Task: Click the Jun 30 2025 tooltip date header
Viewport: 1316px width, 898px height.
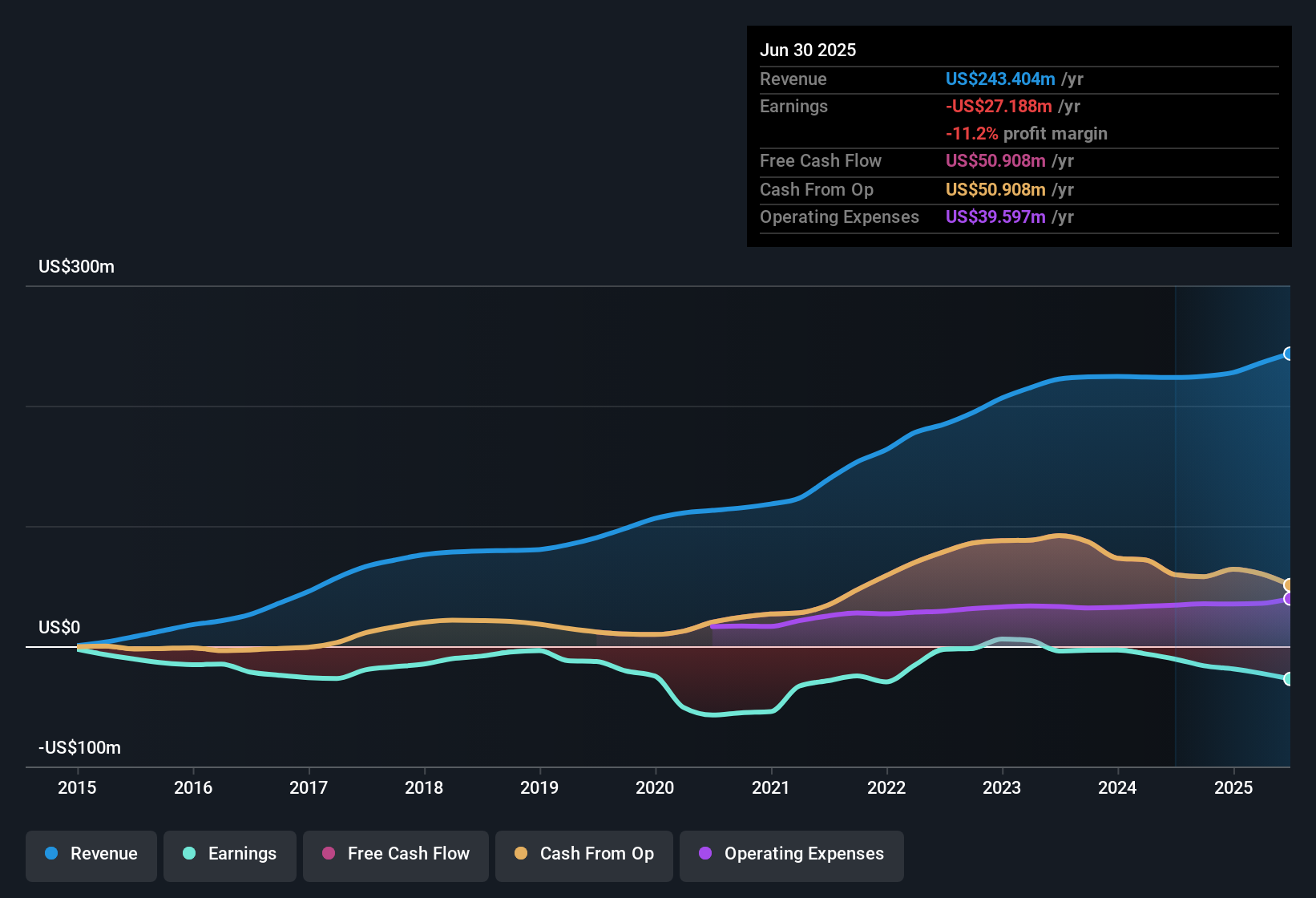Action: [808, 50]
